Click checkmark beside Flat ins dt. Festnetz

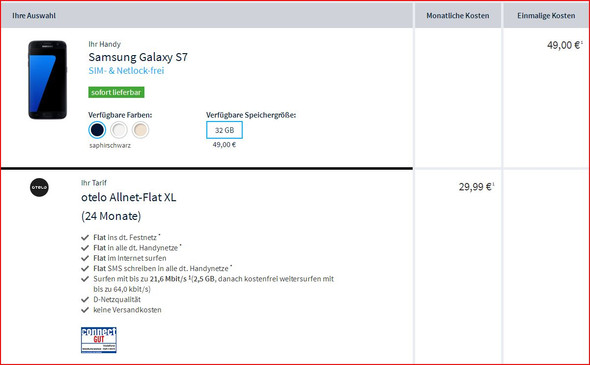pyautogui.click(x=85, y=237)
